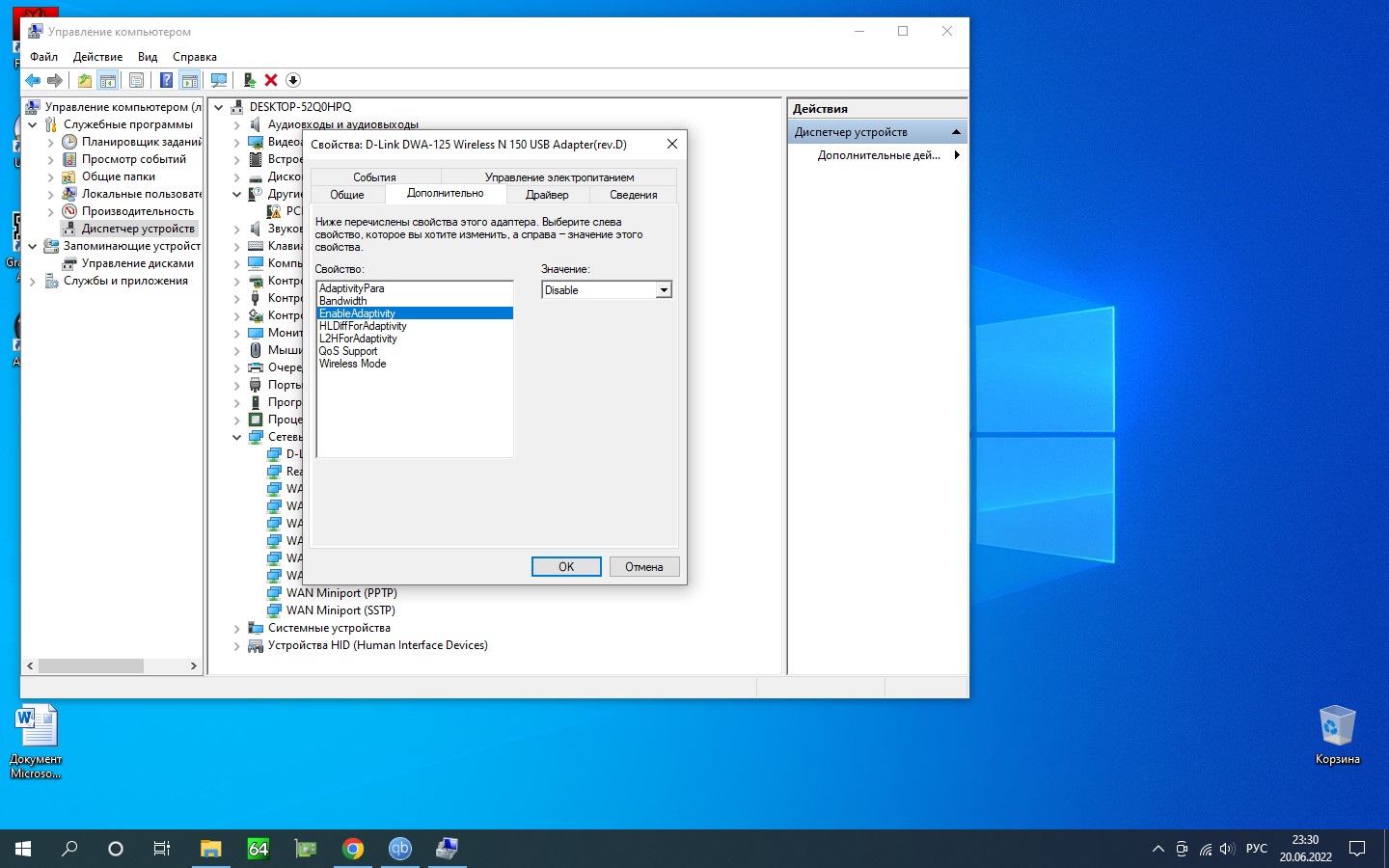Click the Properties toolbar icon
Image resolution: width=1389 pixels, height=868 pixels.
136,80
